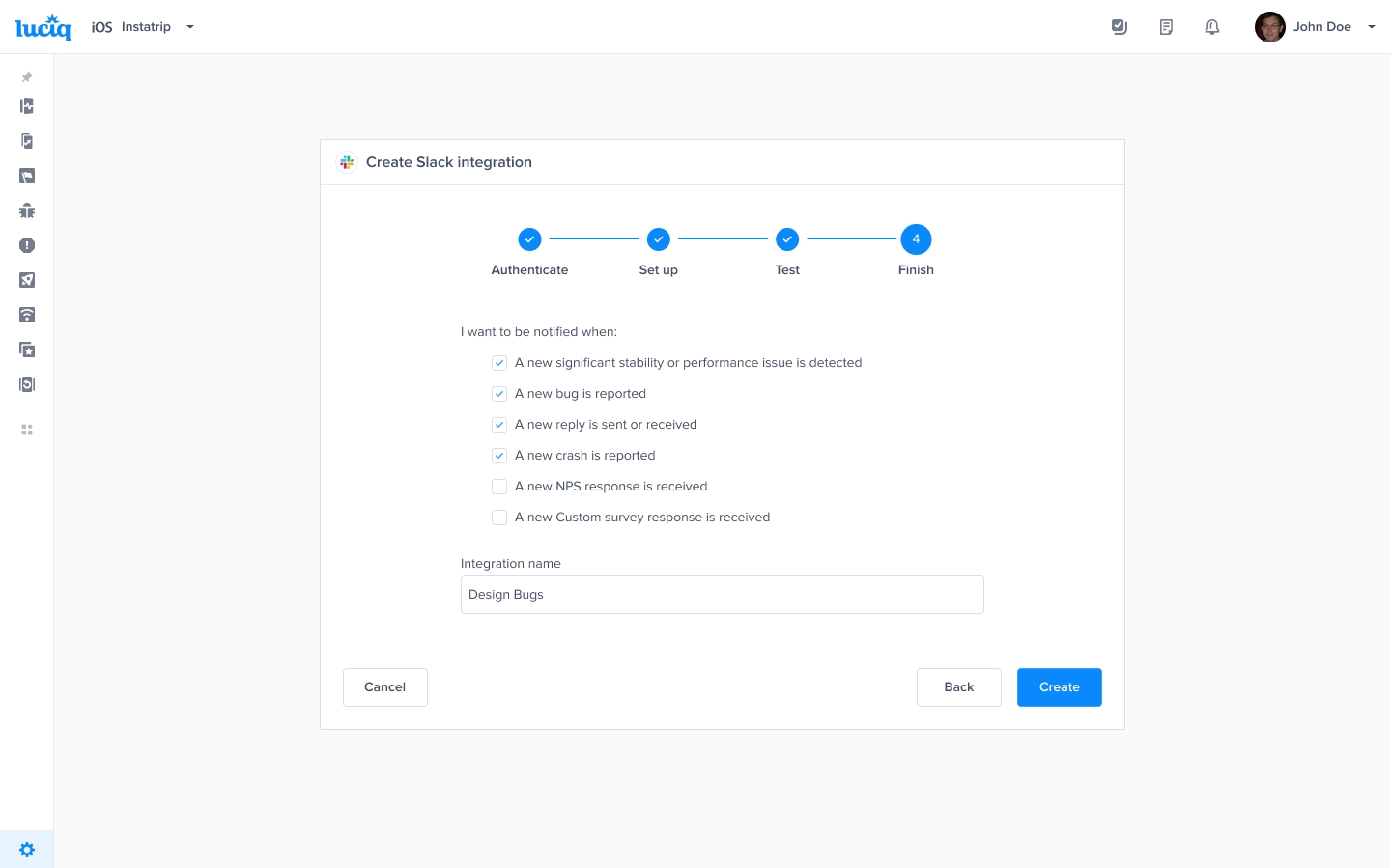Click the notifications bell icon
This screenshot has width=1391, height=868.
click(1212, 27)
